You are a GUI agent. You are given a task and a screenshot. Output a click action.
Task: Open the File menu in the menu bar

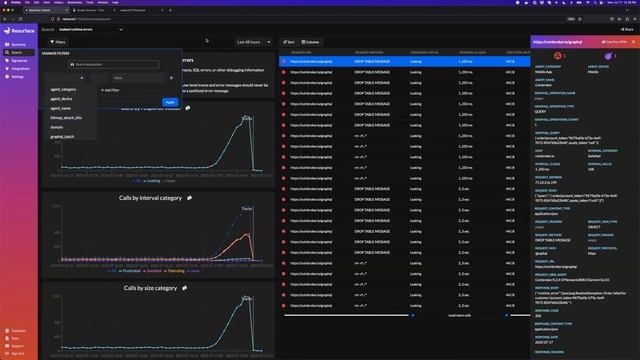coord(27,2)
